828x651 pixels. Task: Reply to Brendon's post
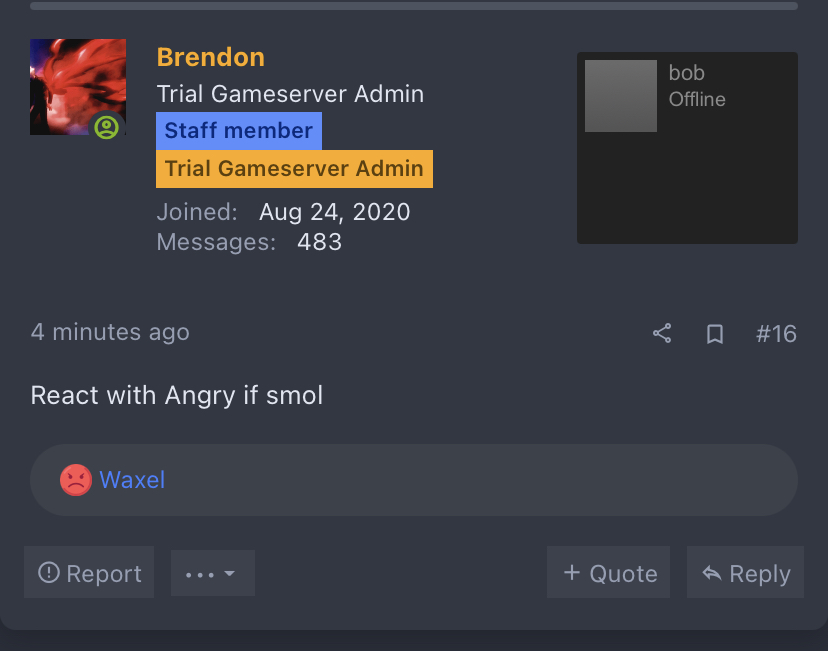pos(745,573)
